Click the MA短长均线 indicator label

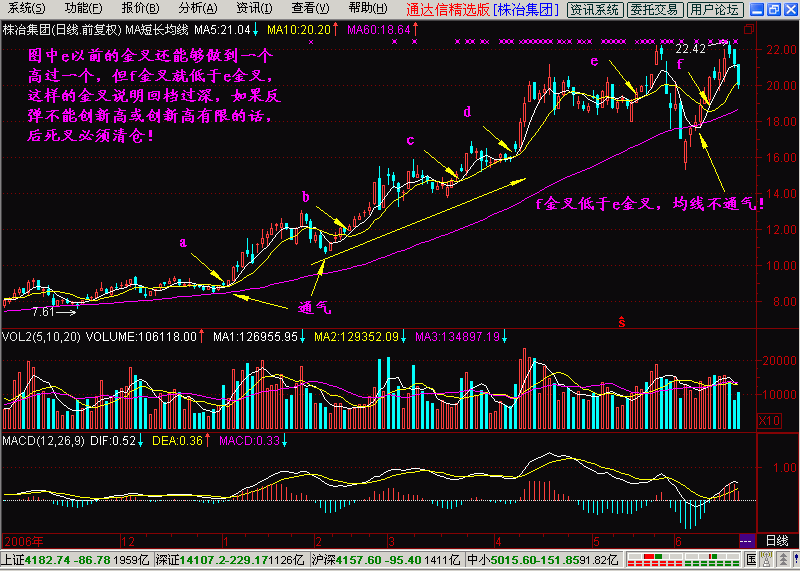(x=158, y=29)
